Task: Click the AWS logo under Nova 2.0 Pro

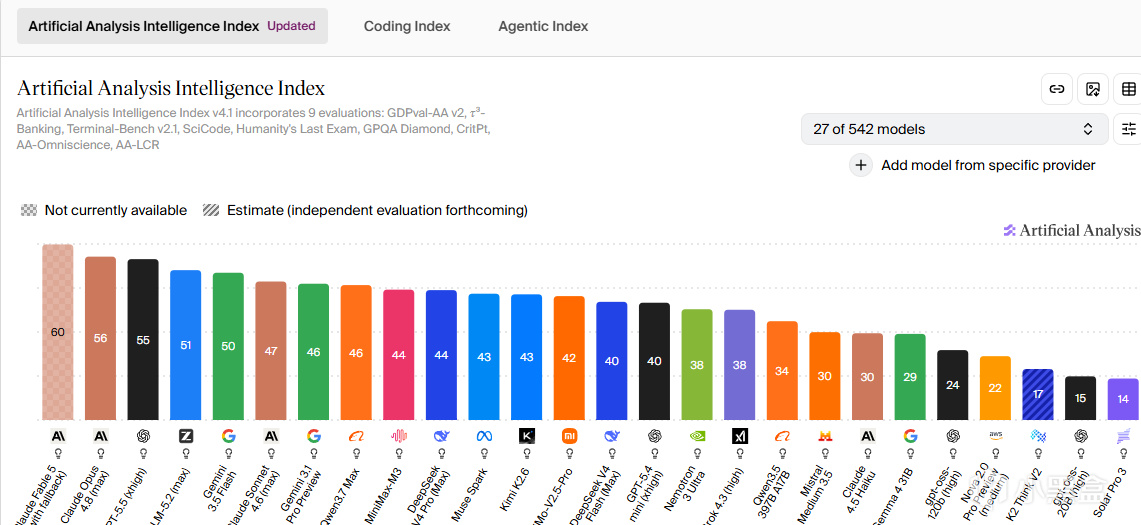Action: (995, 436)
